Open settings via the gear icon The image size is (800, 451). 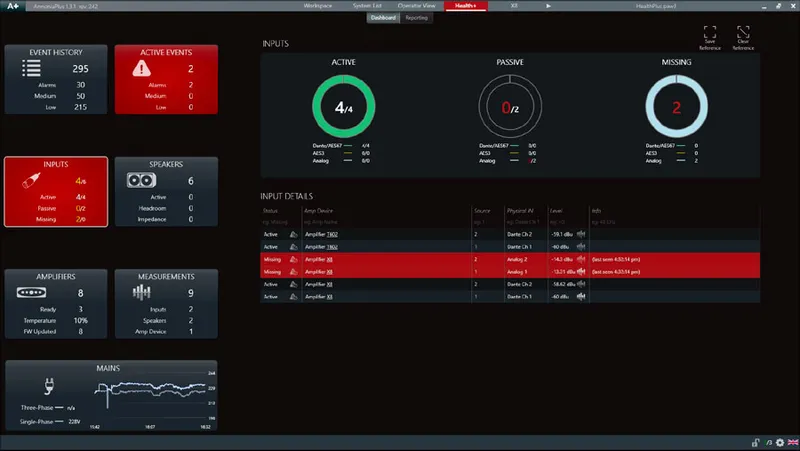pyautogui.click(x=780, y=442)
